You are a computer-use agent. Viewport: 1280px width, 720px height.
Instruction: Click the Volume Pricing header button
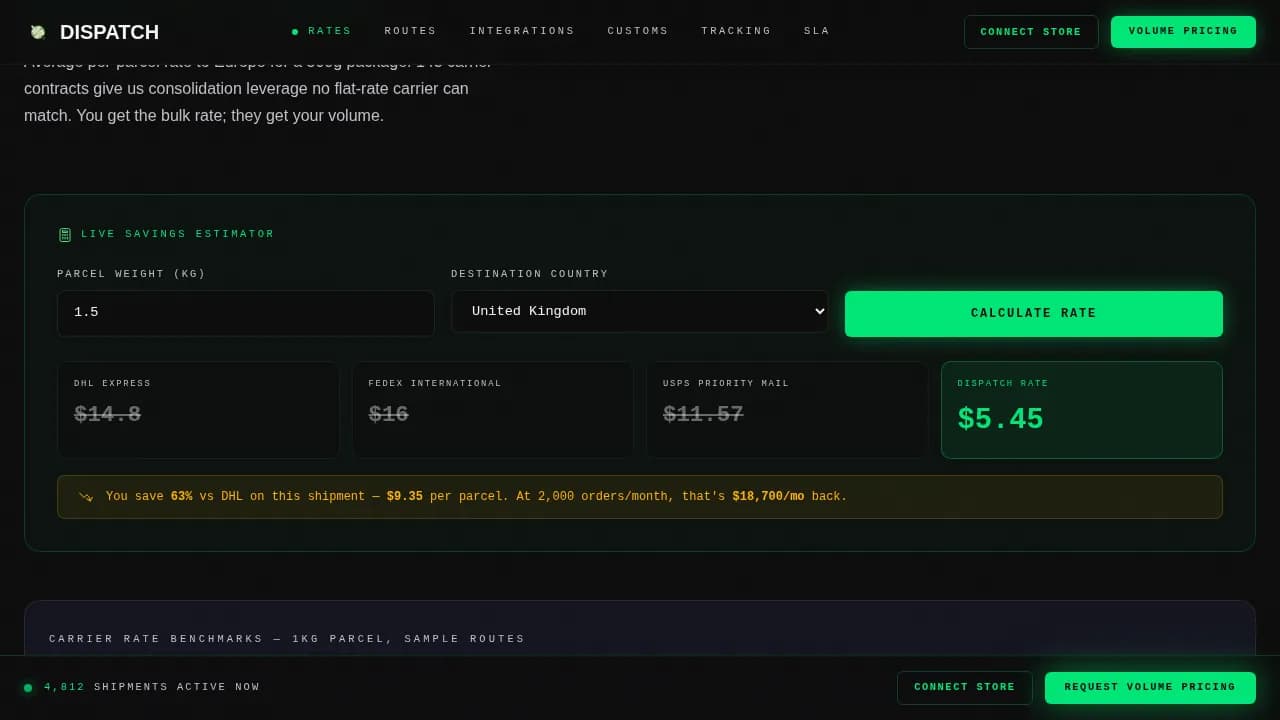[1183, 32]
